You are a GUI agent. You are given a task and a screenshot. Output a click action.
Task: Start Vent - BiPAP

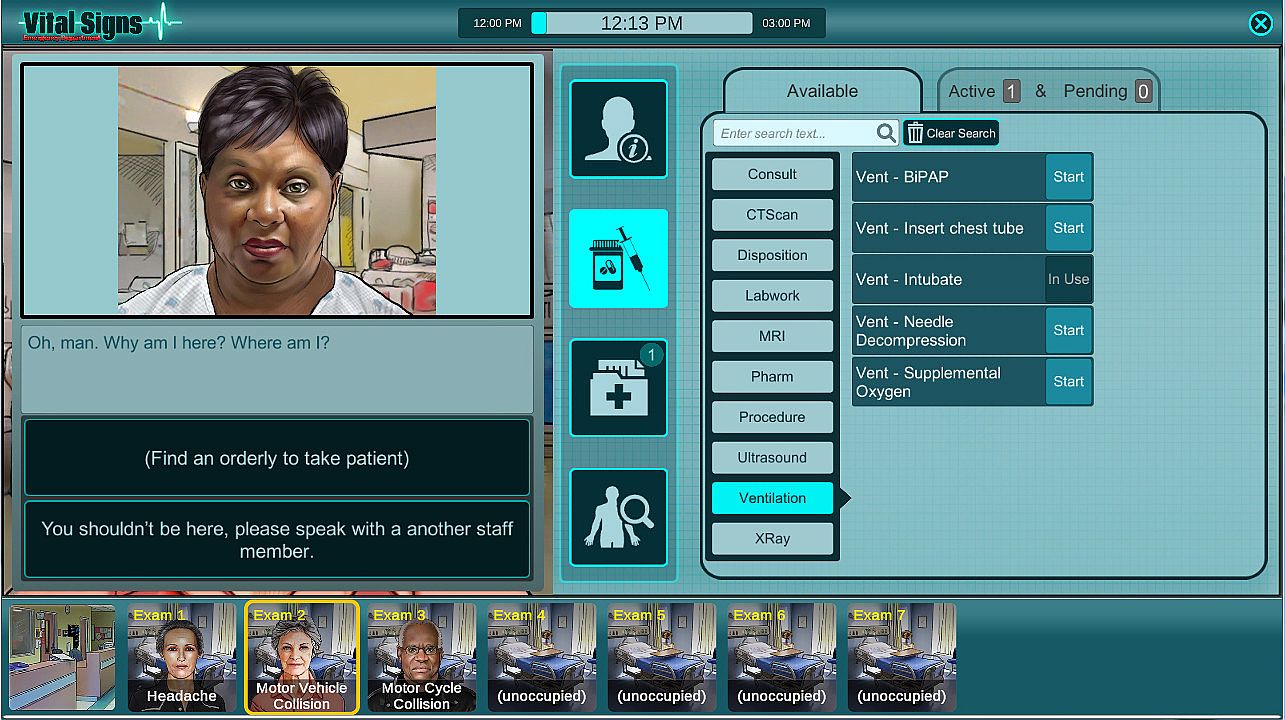pos(1068,177)
